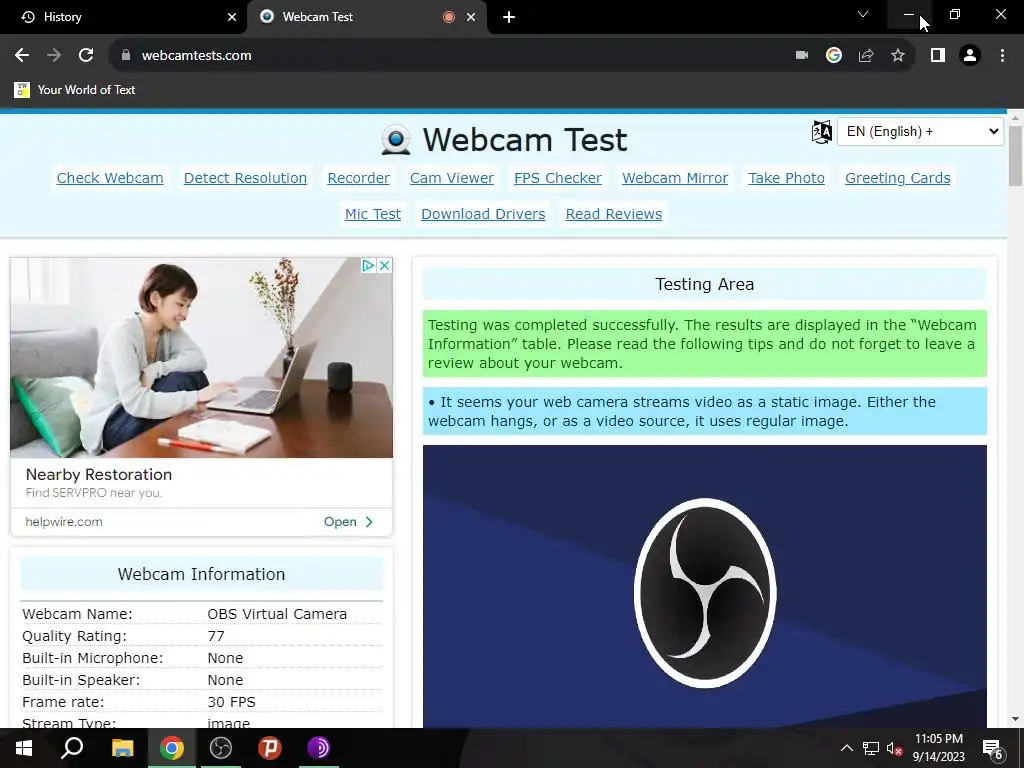The height and width of the screenshot is (768, 1024).
Task: Open Windows taskbar search
Action: tap(72, 748)
